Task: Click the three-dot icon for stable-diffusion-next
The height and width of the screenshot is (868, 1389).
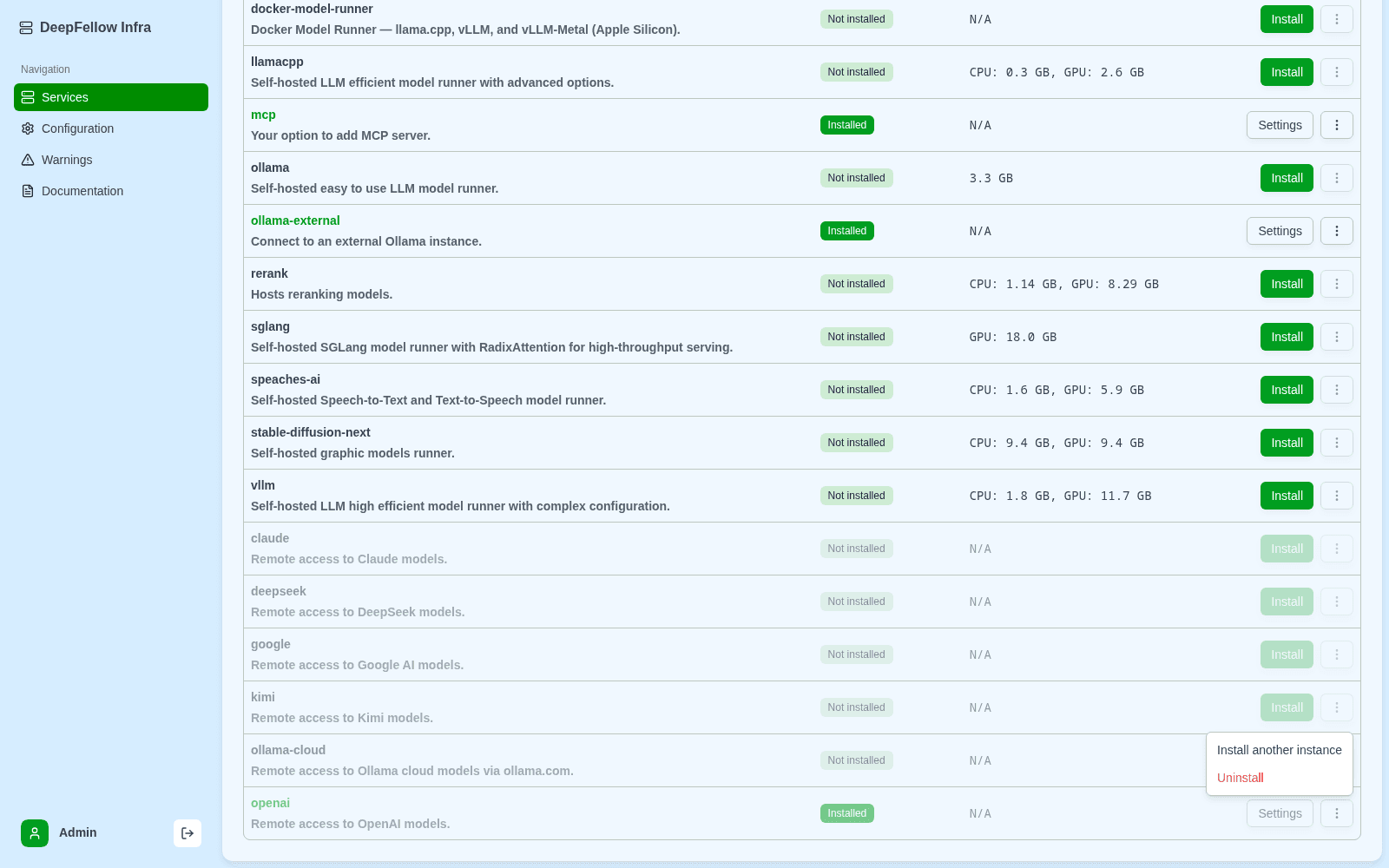Action: click(1337, 443)
